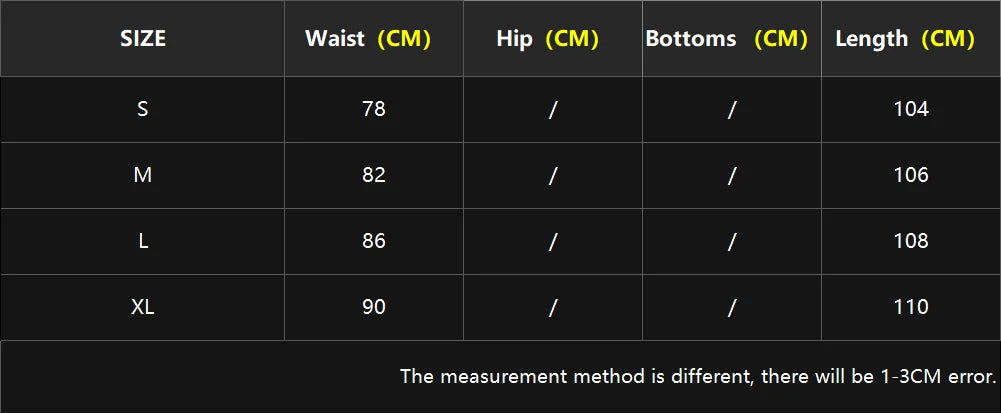
Task: Select the Bottoms (CM) header
Action: click(727, 39)
